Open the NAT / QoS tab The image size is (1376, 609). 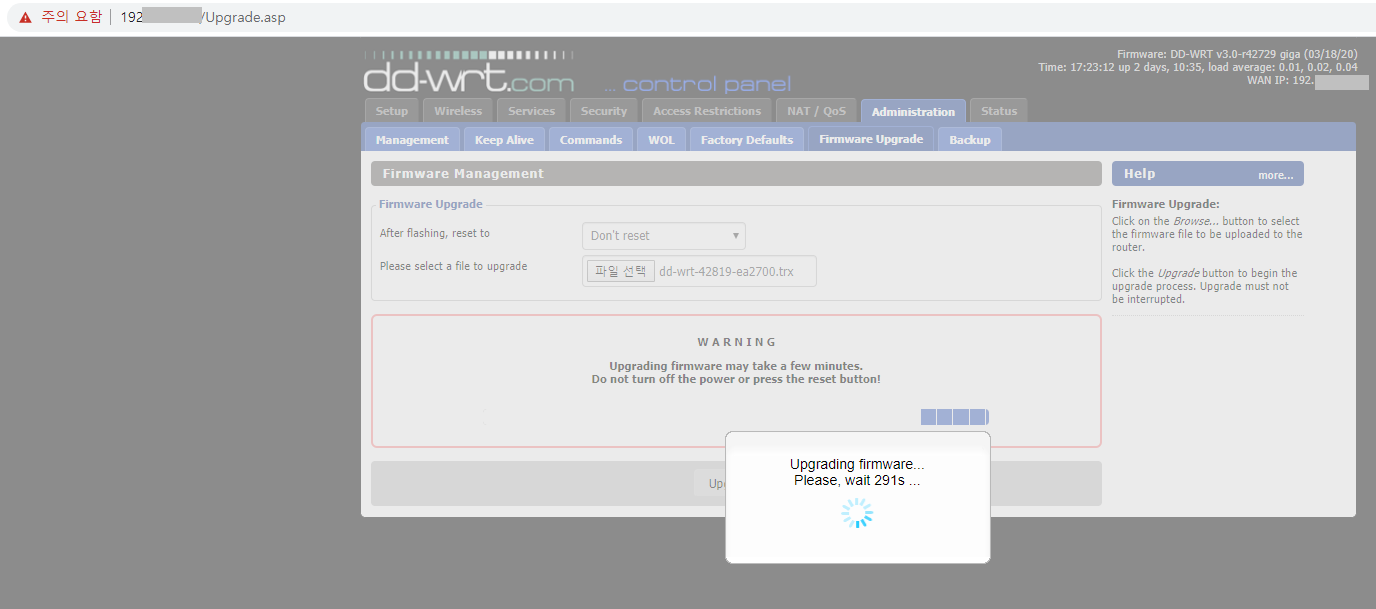pyautogui.click(x=816, y=111)
